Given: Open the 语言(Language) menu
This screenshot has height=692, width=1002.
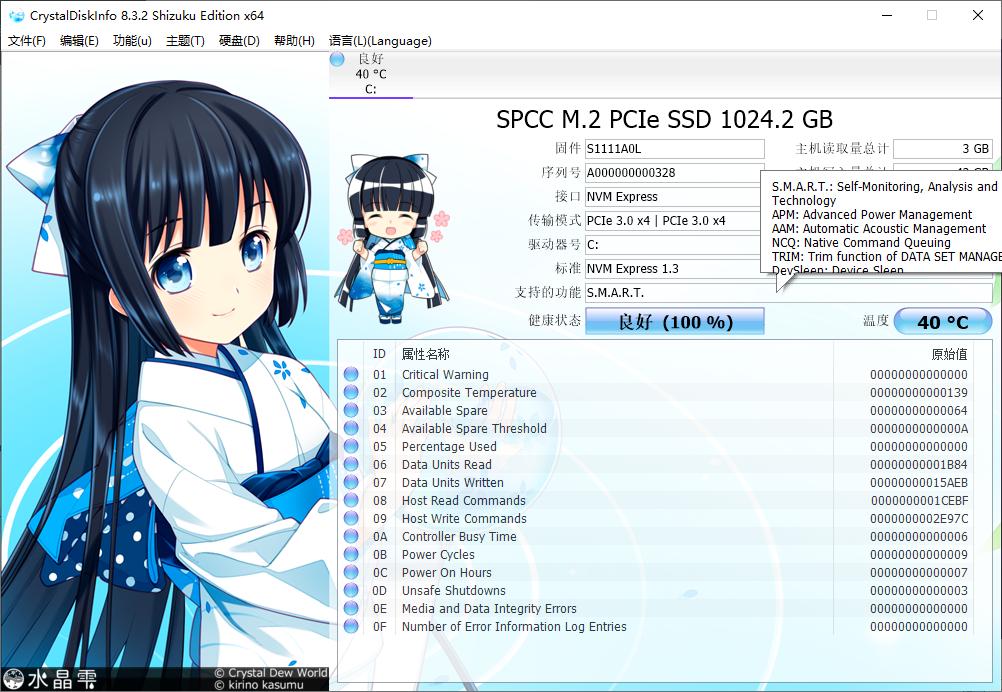Looking at the screenshot, I should click(x=380, y=41).
